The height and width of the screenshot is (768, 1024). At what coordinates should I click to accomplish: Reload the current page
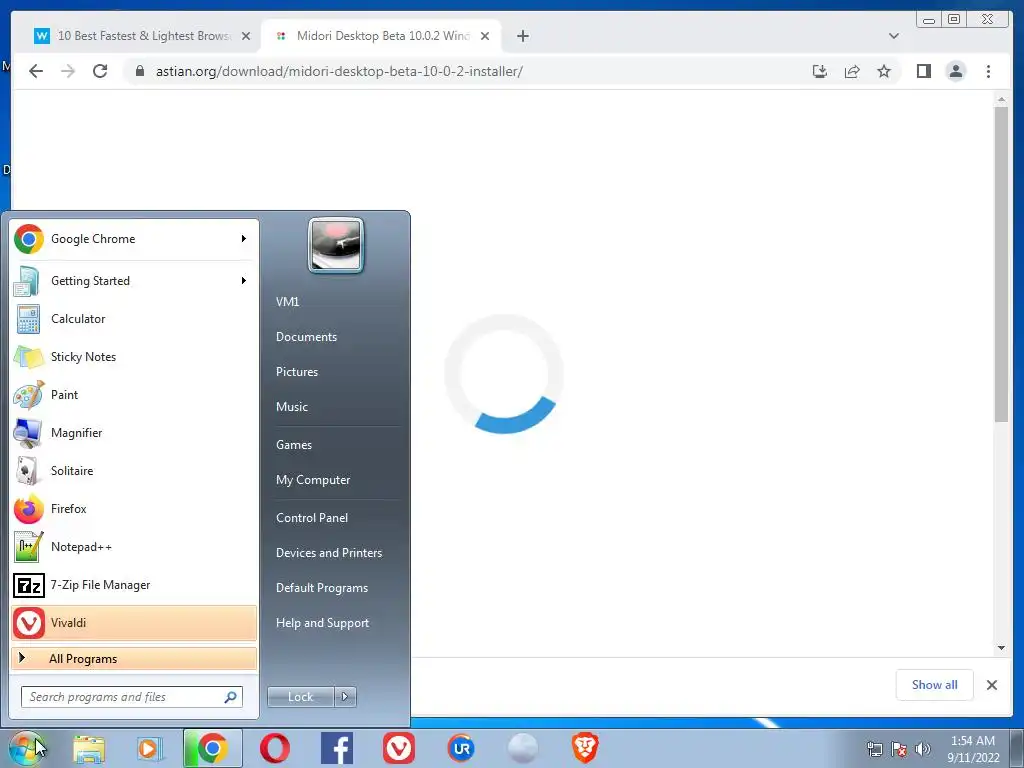pos(100,71)
